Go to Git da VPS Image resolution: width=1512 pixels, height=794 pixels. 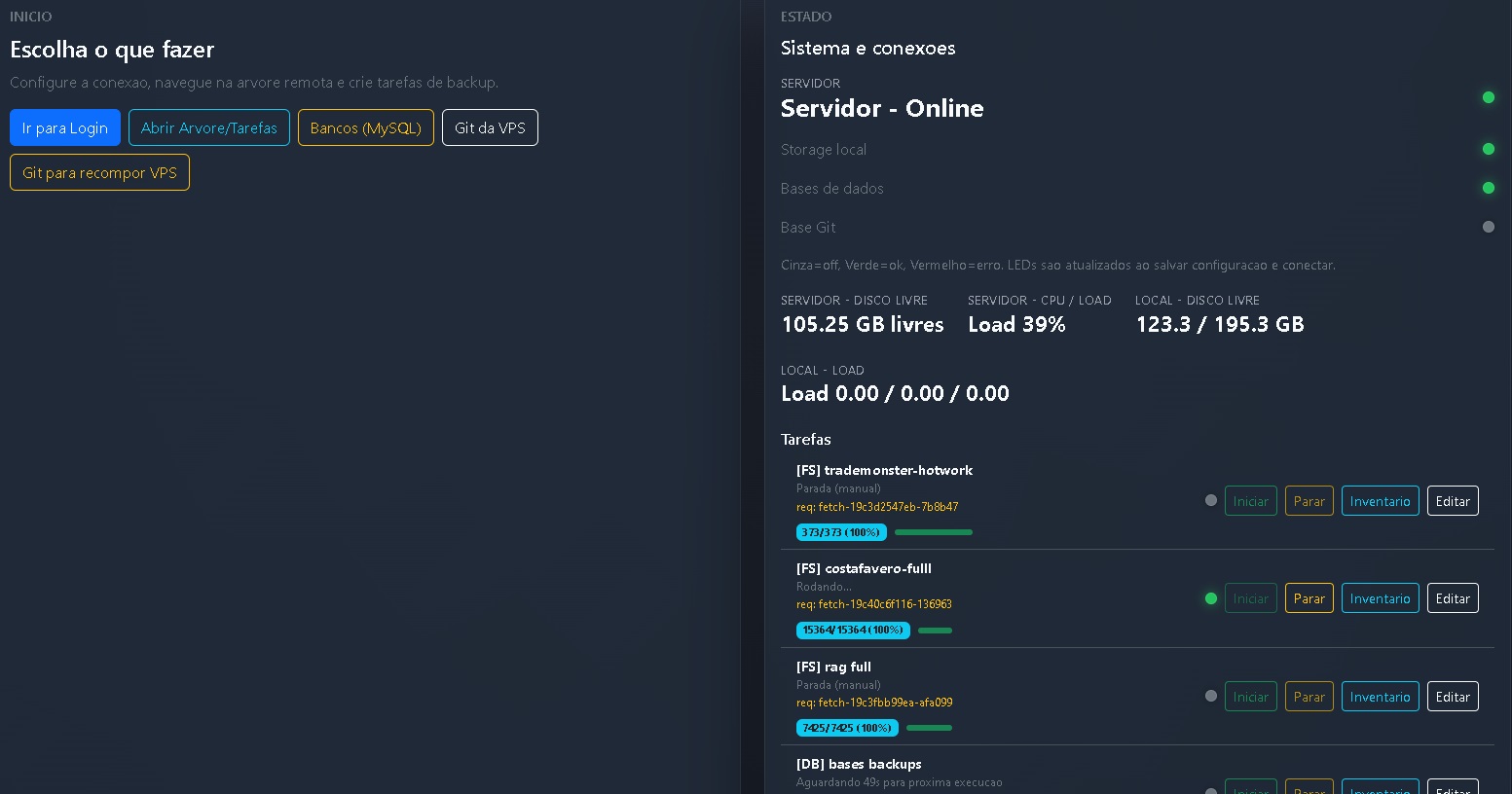[x=490, y=127]
